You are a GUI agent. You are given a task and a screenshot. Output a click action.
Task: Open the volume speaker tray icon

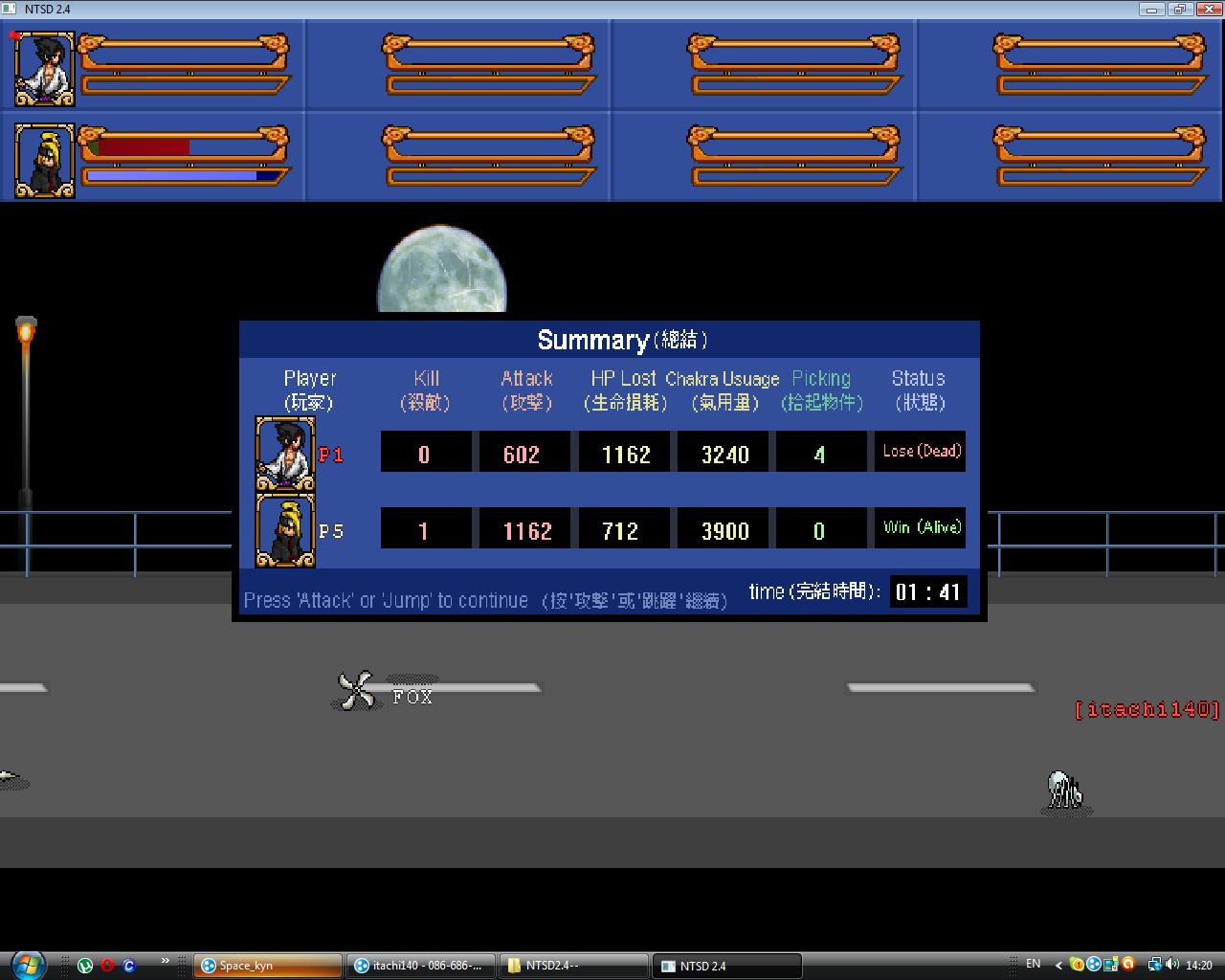pyautogui.click(x=1172, y=965)
